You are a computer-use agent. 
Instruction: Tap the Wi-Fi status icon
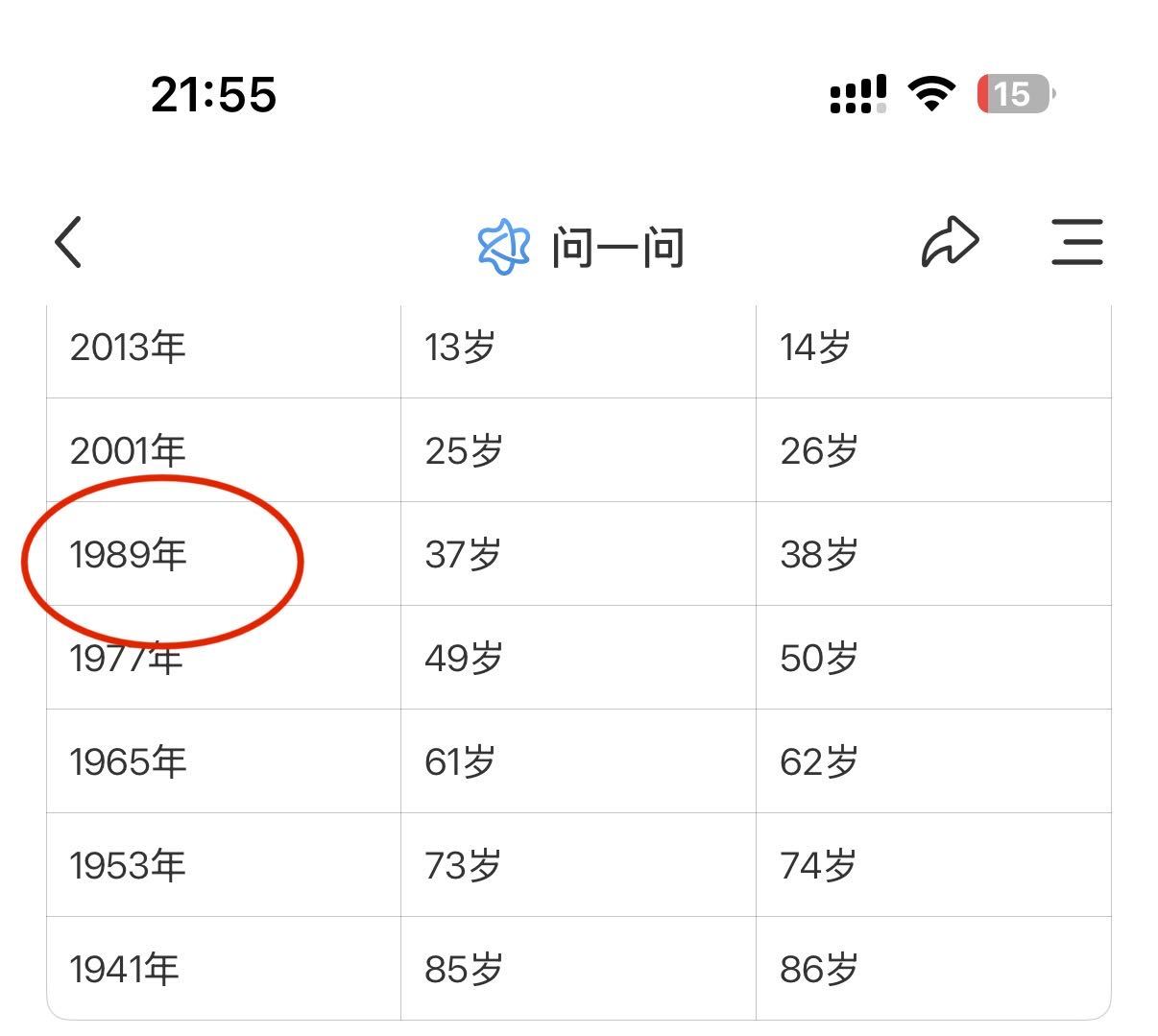point(930,94)
